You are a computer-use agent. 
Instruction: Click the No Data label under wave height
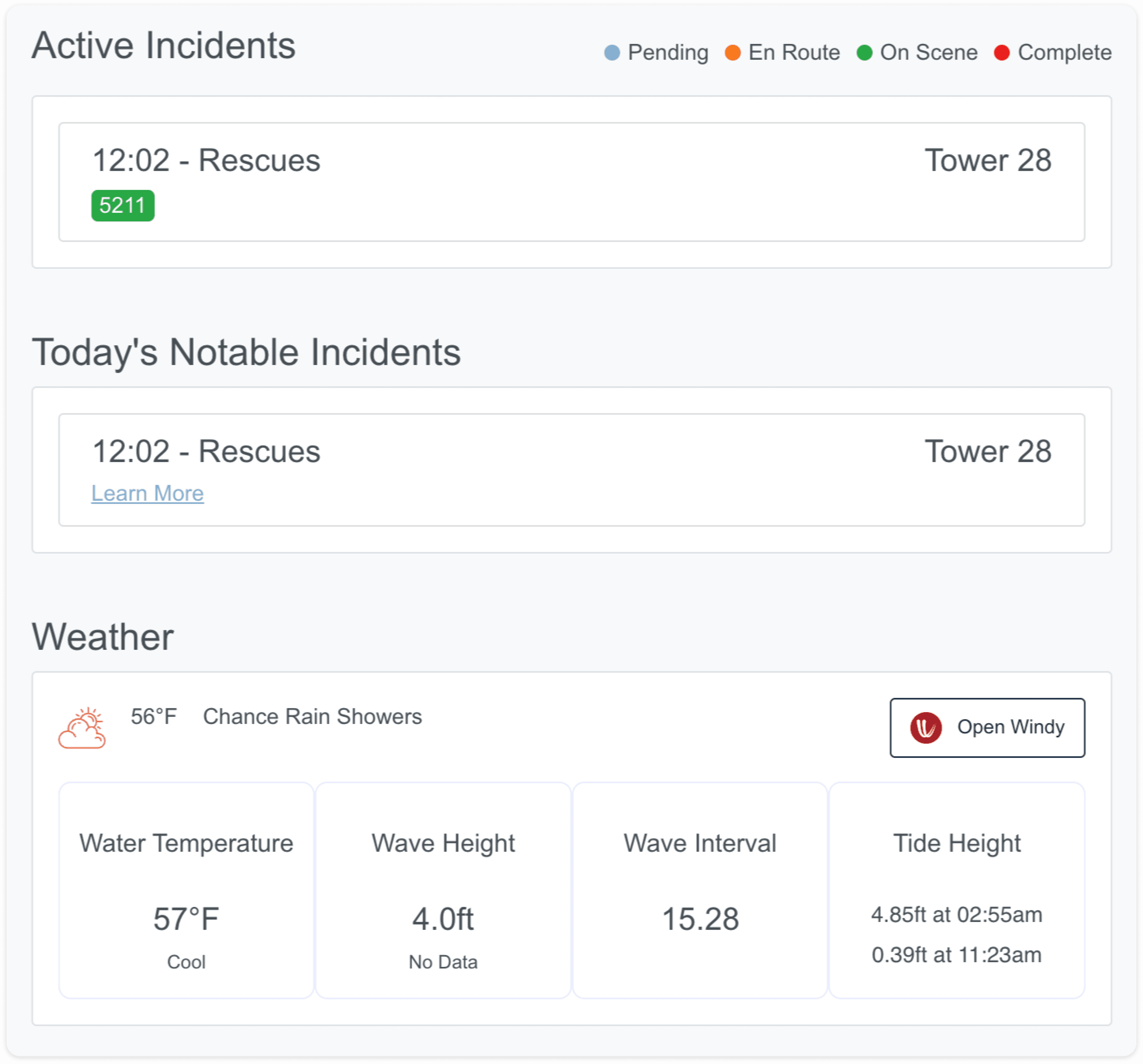pos(443,962)
